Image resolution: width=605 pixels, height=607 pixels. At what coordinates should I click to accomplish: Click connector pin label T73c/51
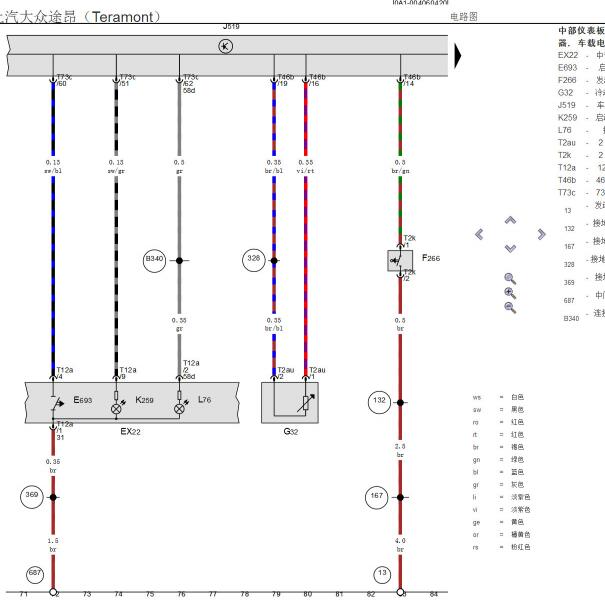127,80
